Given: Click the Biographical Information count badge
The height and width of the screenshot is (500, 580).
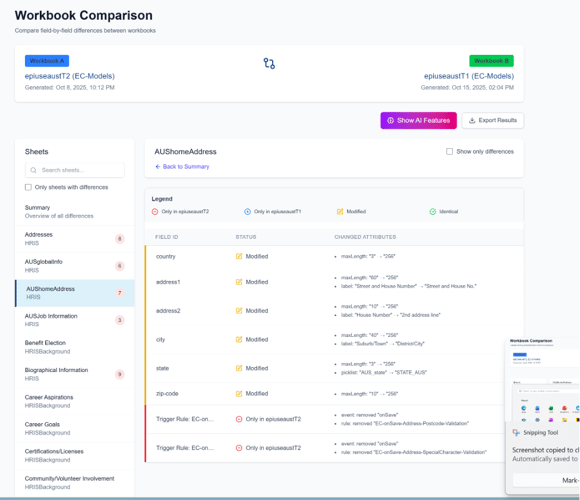Looking at the screenshot, I should coord(119,374).
